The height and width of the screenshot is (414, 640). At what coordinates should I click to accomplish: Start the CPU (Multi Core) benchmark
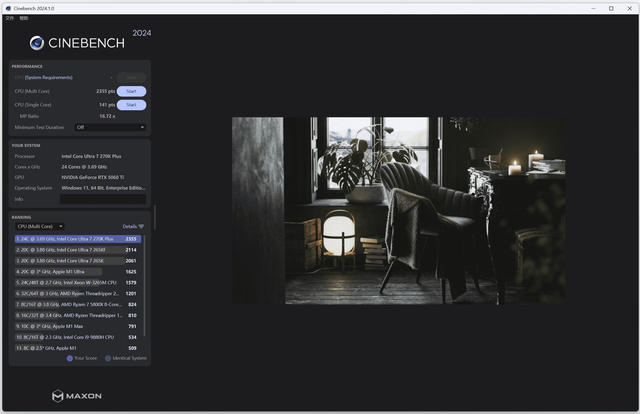click(x=131, y=91)
